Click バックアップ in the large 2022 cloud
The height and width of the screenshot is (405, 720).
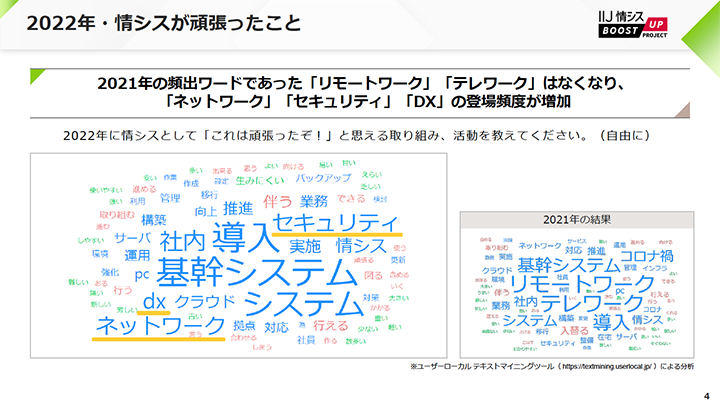coord(322,177)
